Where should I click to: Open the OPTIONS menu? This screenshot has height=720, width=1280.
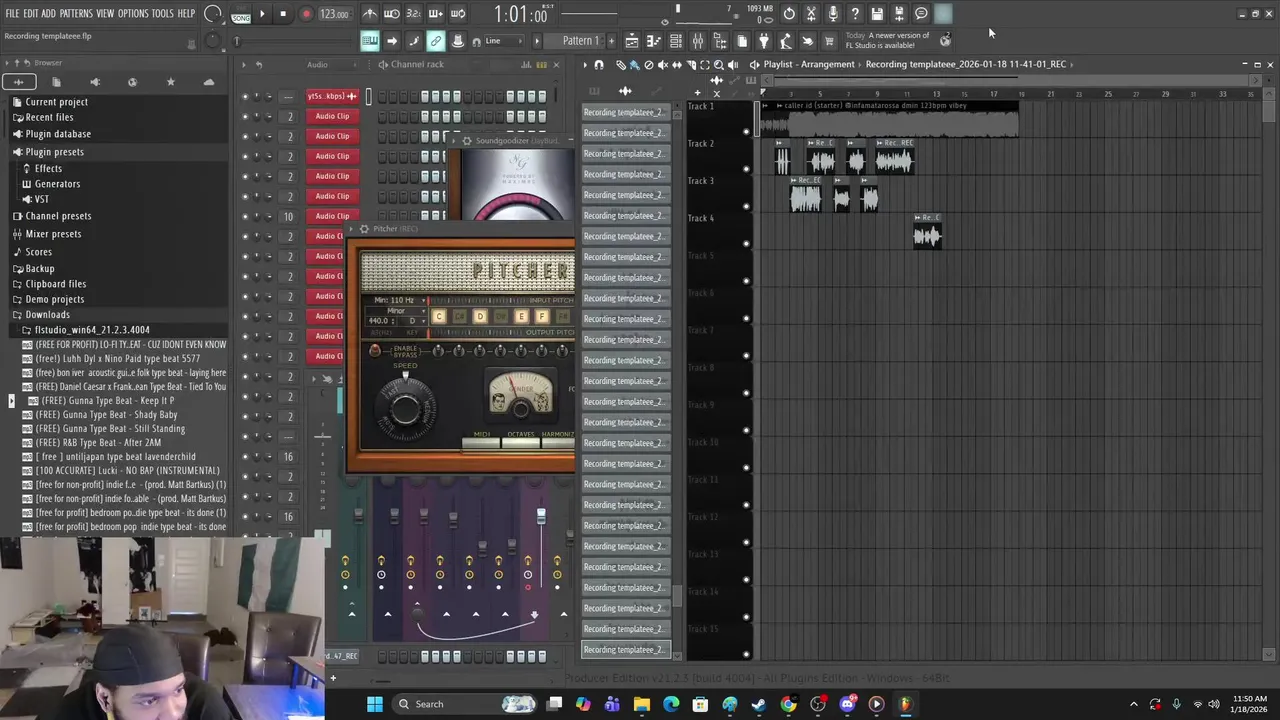point(133,14)
